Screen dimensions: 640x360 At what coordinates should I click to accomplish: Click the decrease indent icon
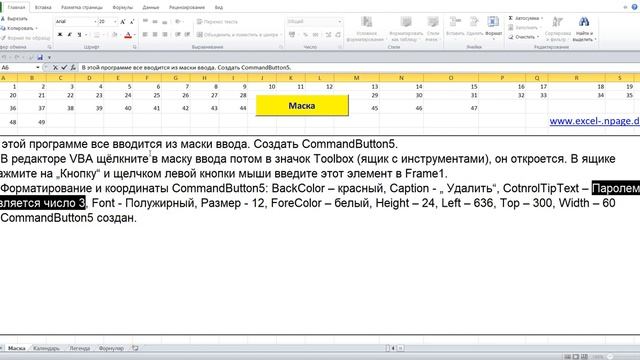(178, 35)
